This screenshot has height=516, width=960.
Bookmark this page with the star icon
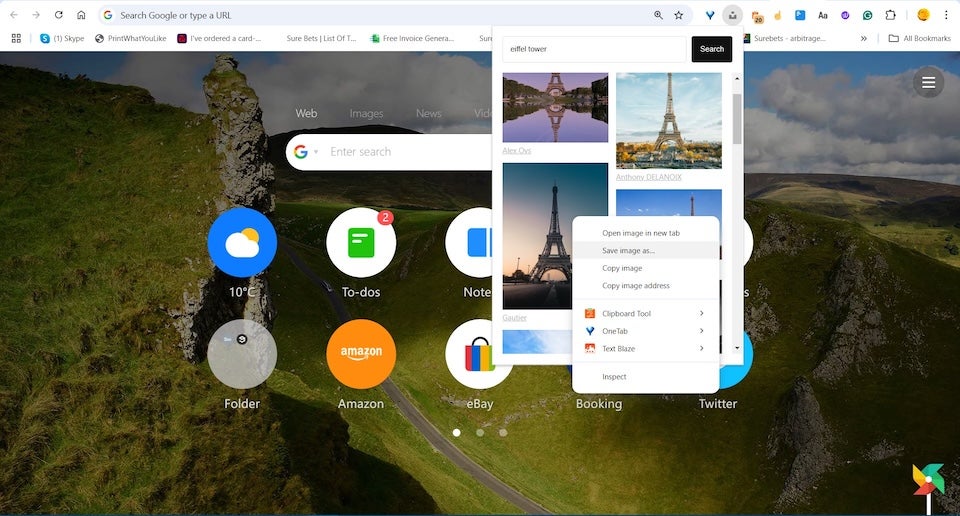(678, 15)
